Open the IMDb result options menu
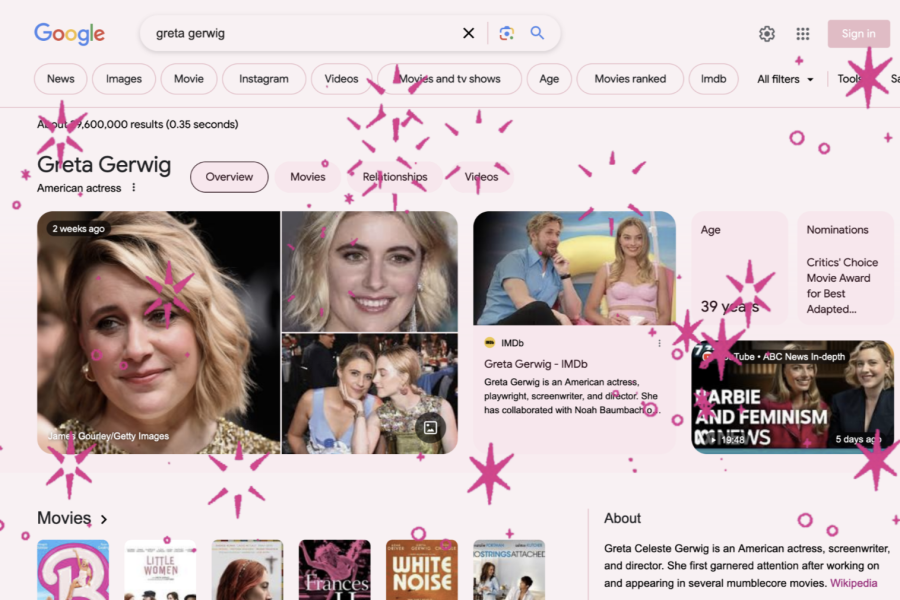The width and height of the screenshot is (900, 600). pos(659,343)
